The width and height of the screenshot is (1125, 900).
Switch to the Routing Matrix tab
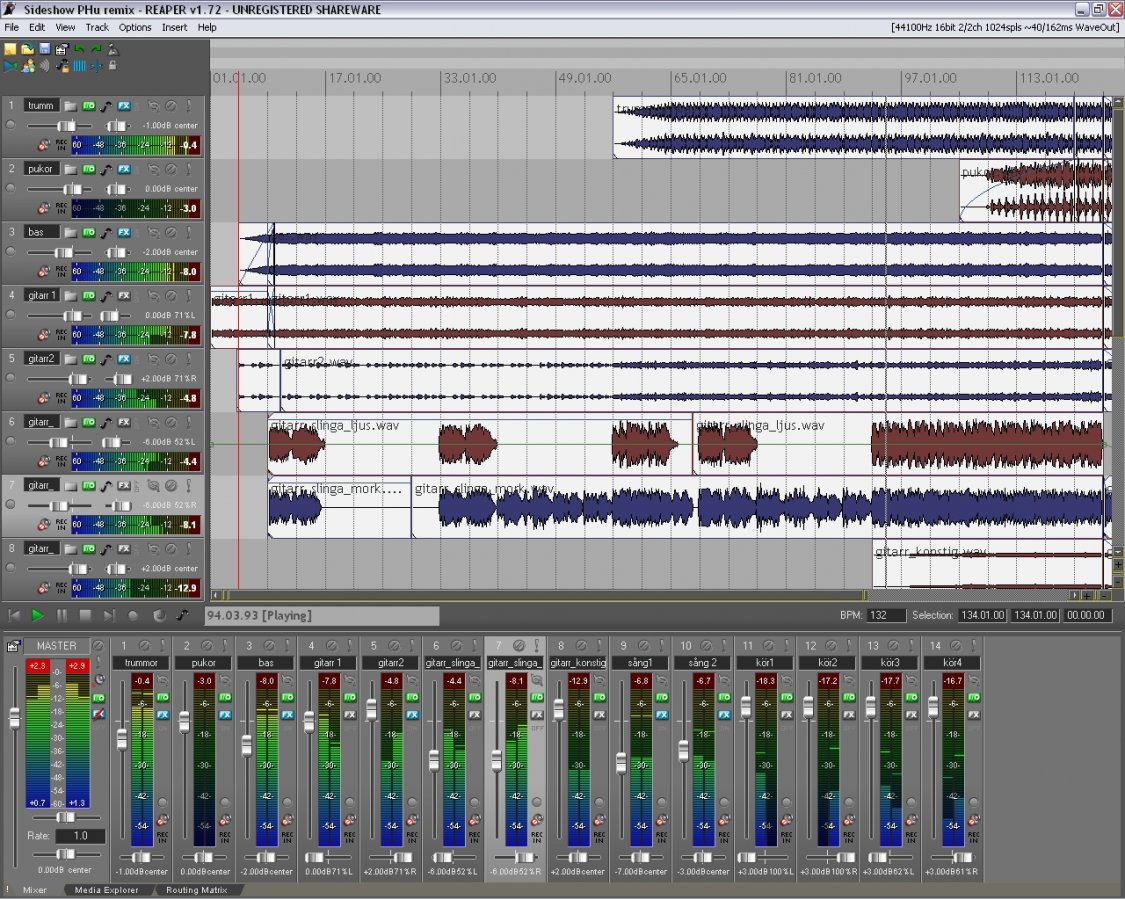[x=196, y=890]
